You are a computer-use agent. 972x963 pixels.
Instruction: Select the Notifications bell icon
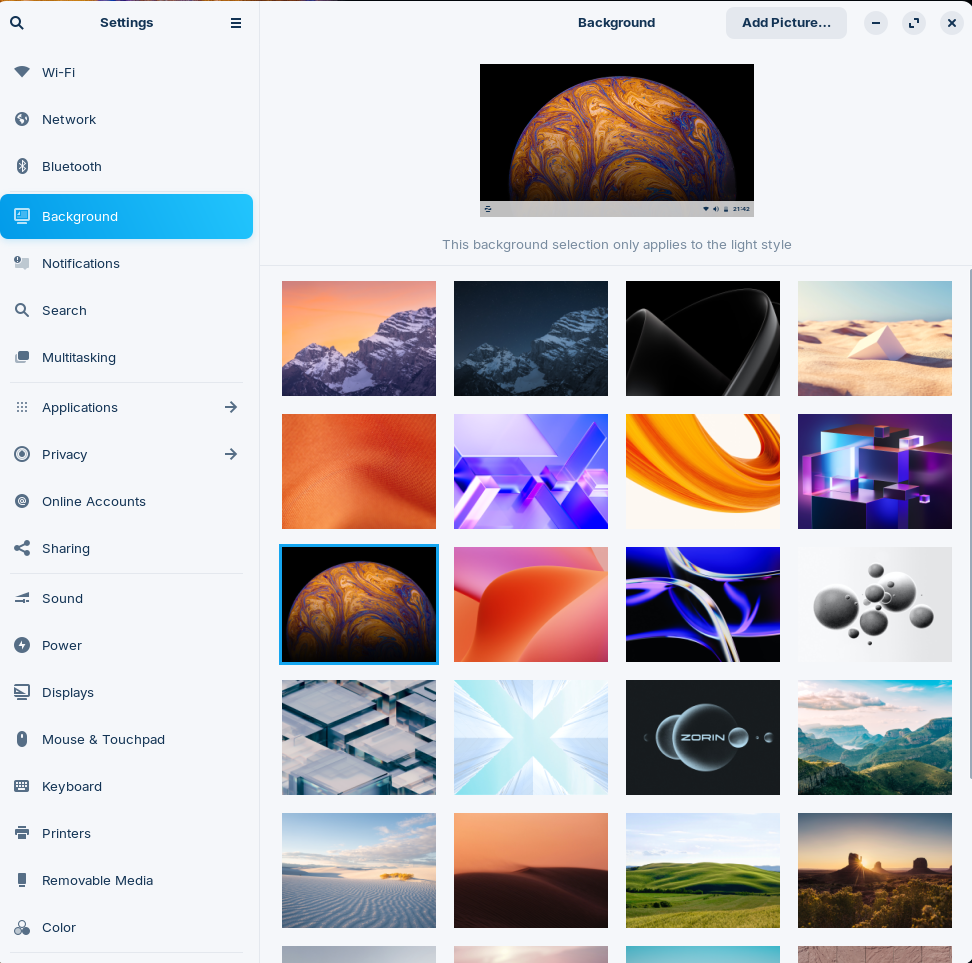22,263
